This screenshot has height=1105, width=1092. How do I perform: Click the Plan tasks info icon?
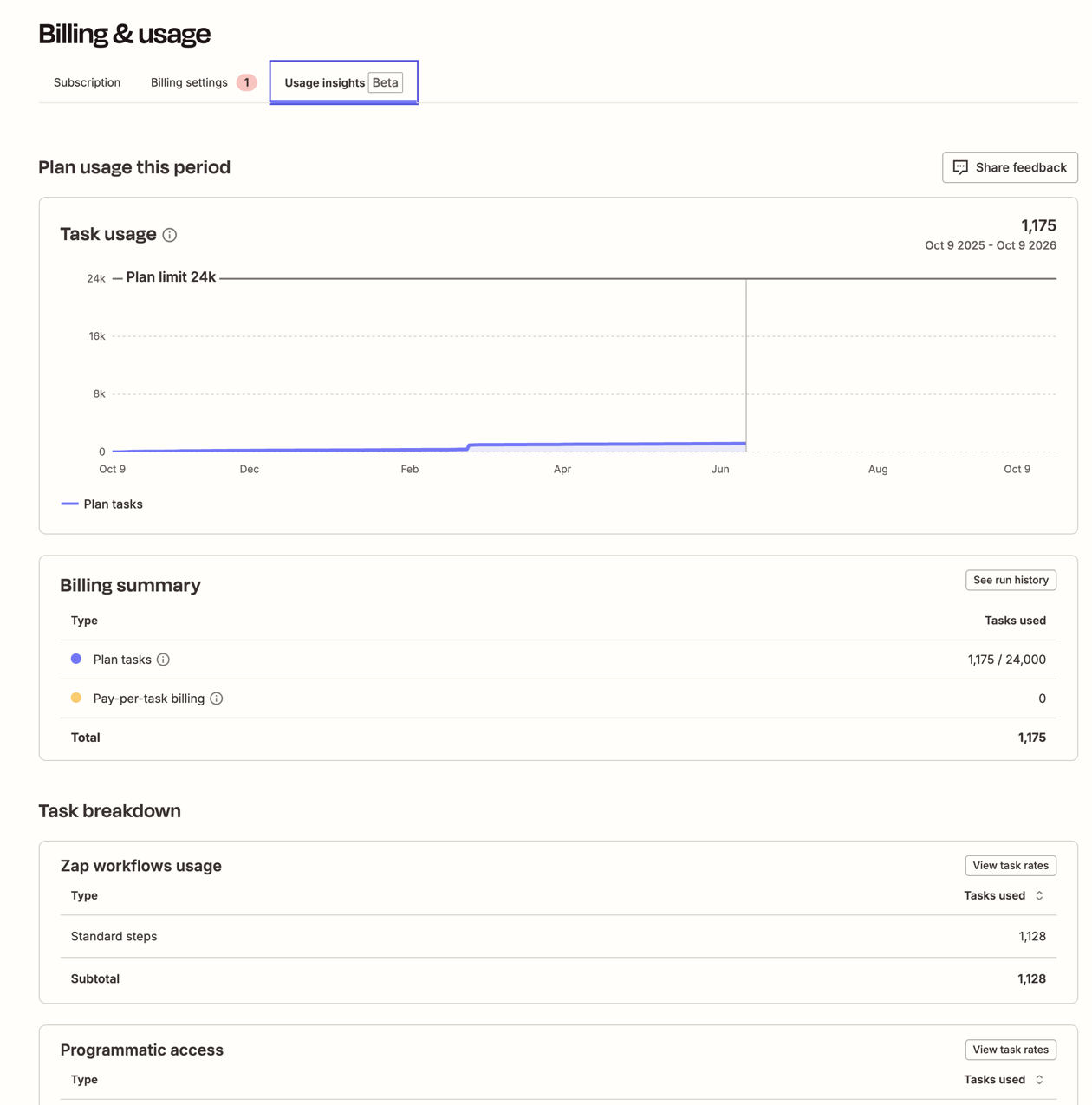point(163,660)
